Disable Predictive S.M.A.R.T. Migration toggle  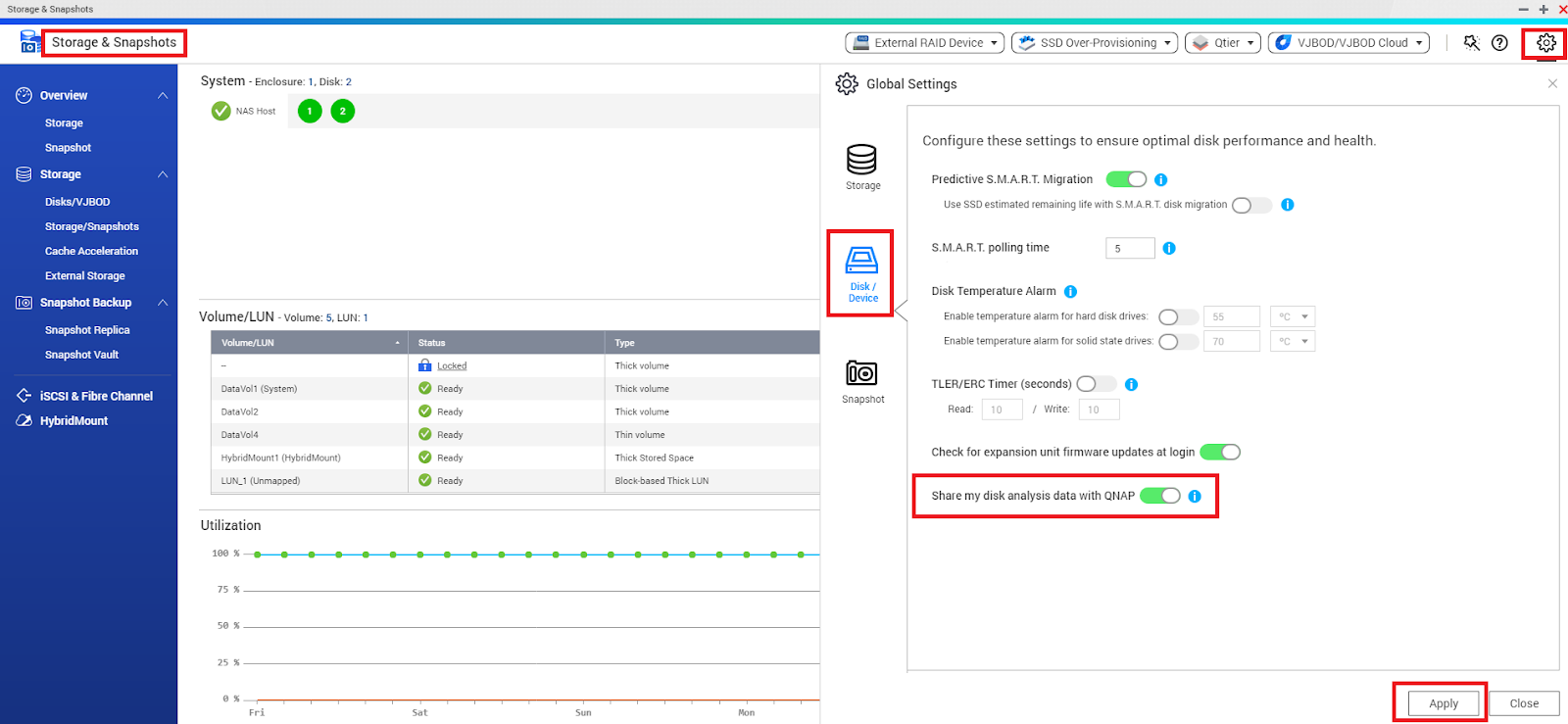tap(1126, 179)
